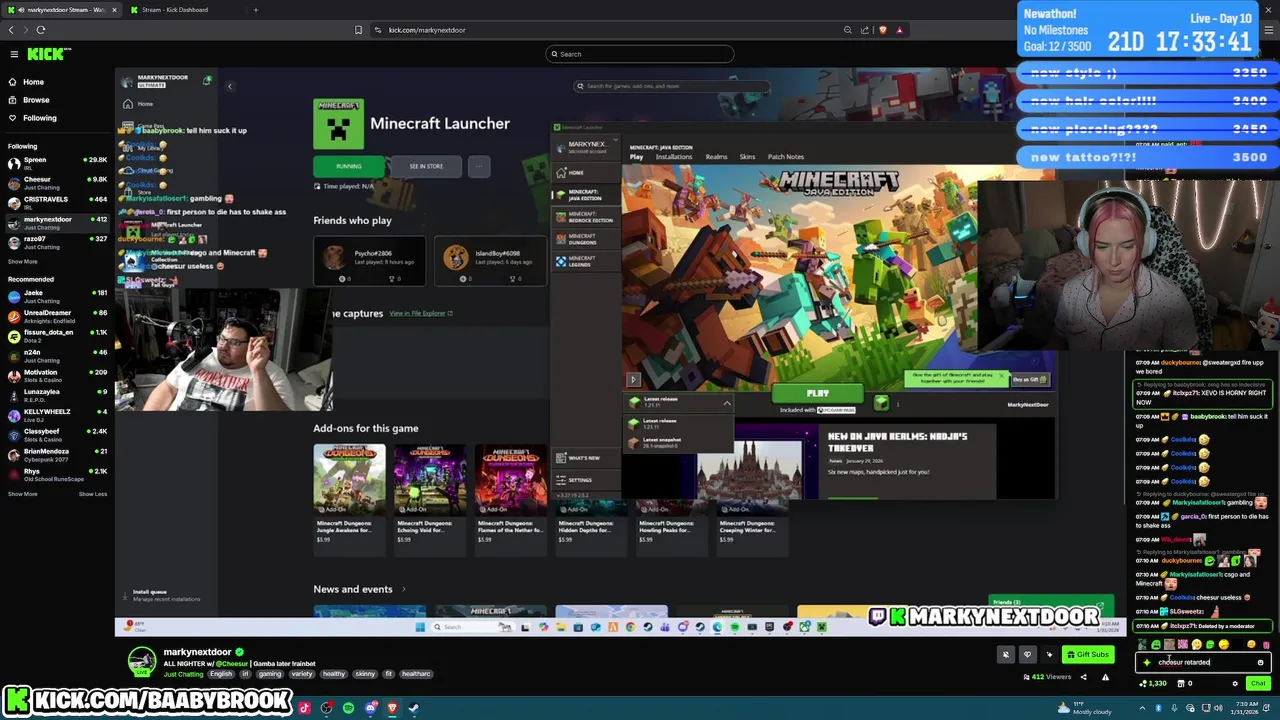Open emoji picker in chat input
Viewport: 1280px width, 720px height.
tap(1260, 662)
